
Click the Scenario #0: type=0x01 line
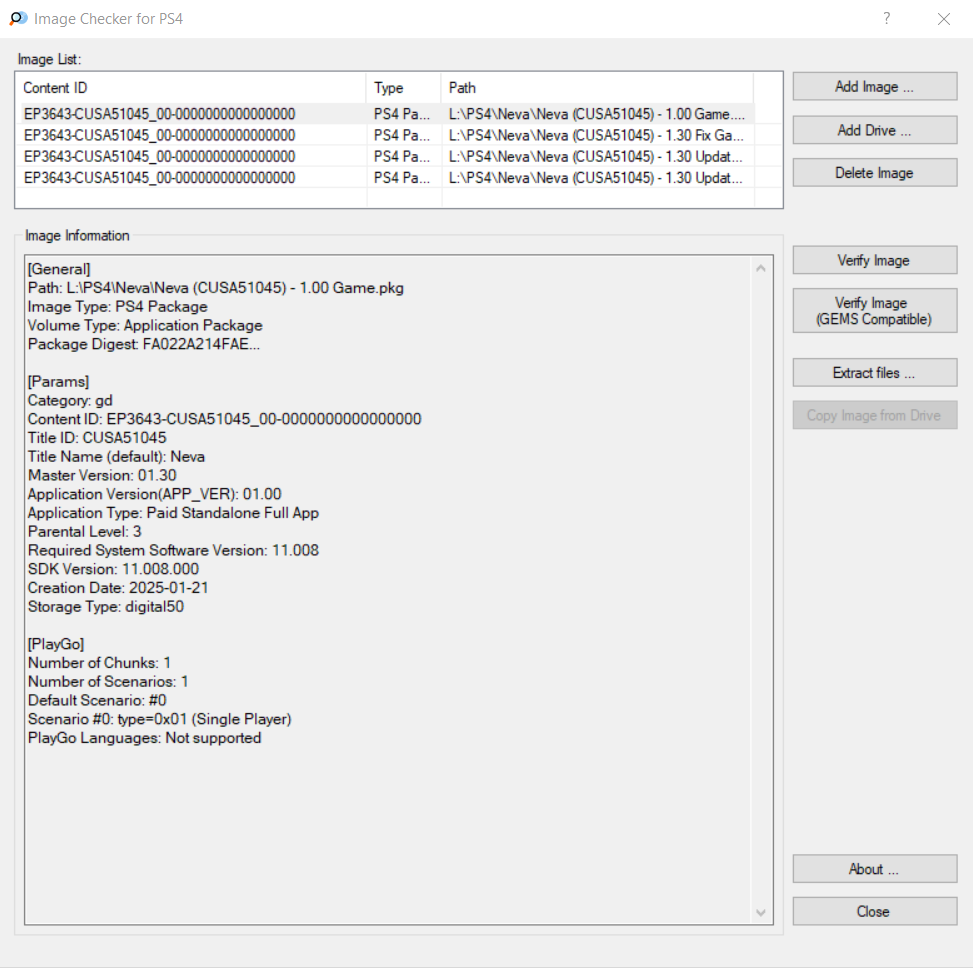pyautogui.click(x=159, y=719)
